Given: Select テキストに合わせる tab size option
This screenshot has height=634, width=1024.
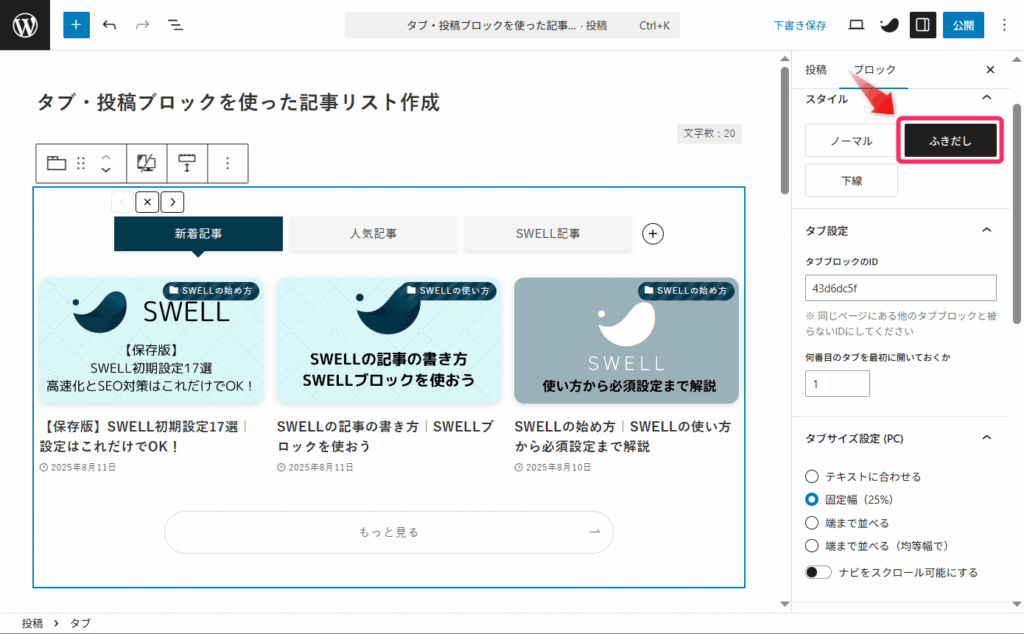Looking at the screenshot, I should click(x=812, y=476).
